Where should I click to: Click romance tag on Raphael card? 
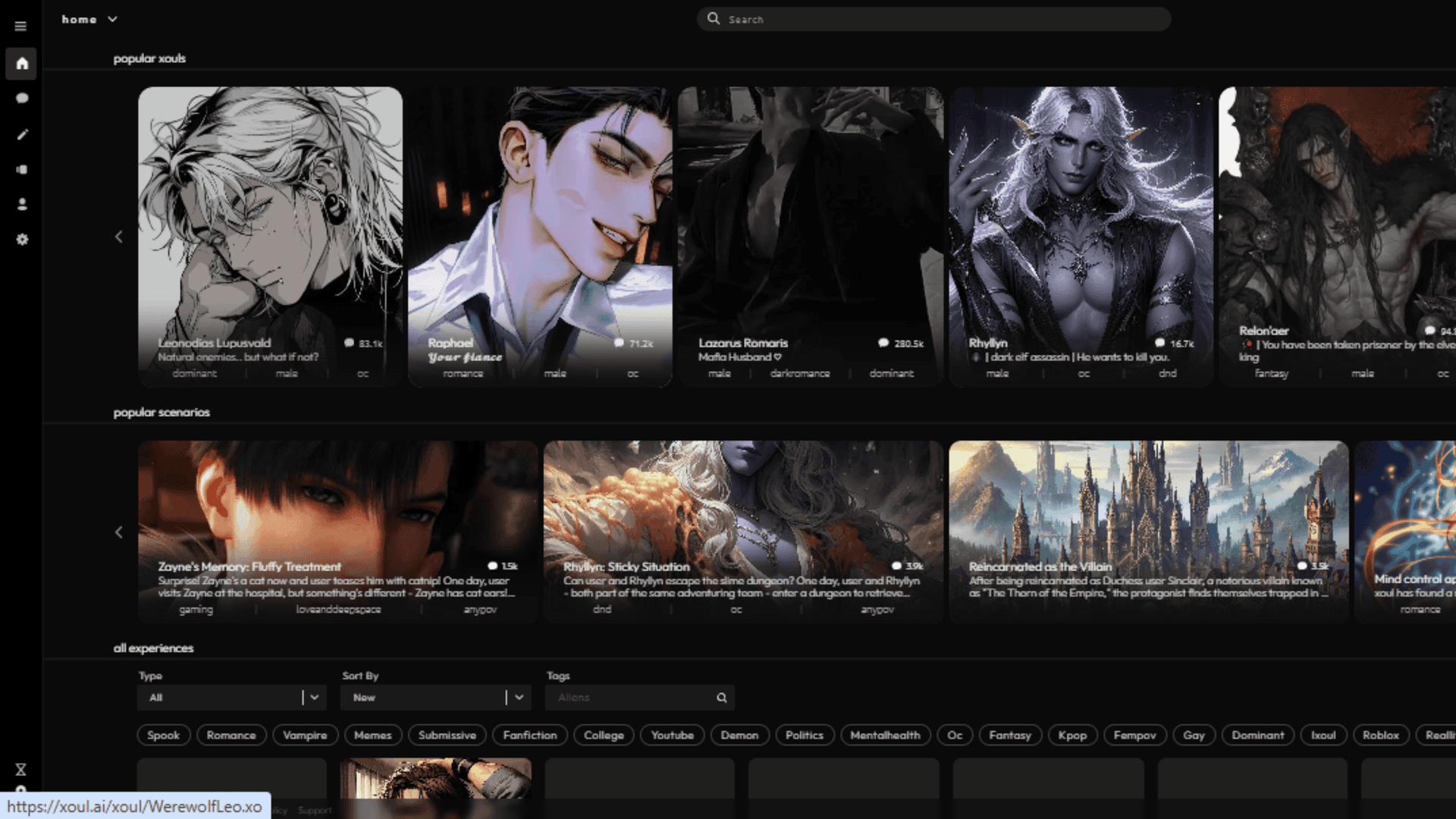(463, 374)
